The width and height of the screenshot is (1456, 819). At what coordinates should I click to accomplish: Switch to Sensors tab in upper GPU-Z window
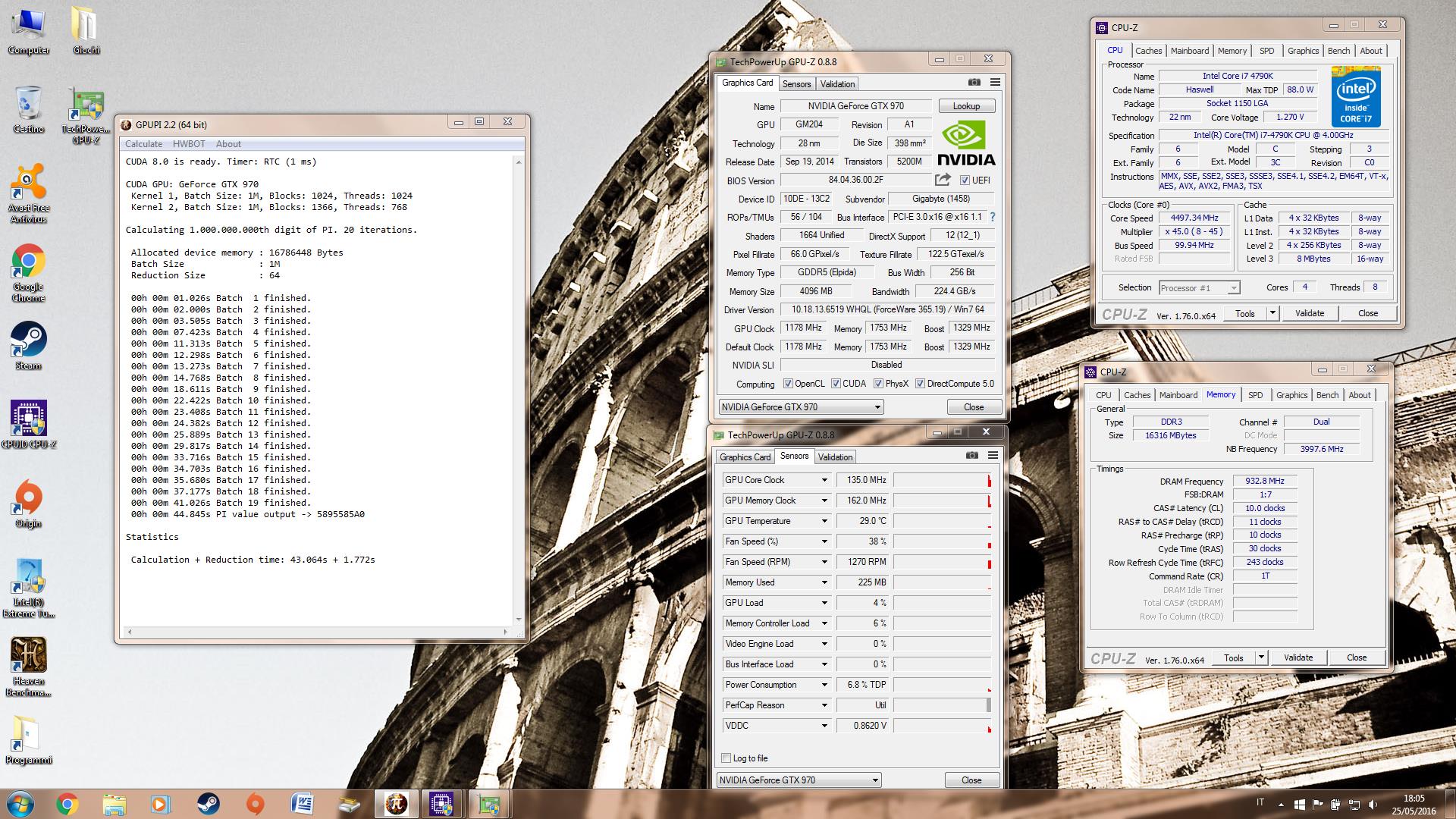(796, 84)
